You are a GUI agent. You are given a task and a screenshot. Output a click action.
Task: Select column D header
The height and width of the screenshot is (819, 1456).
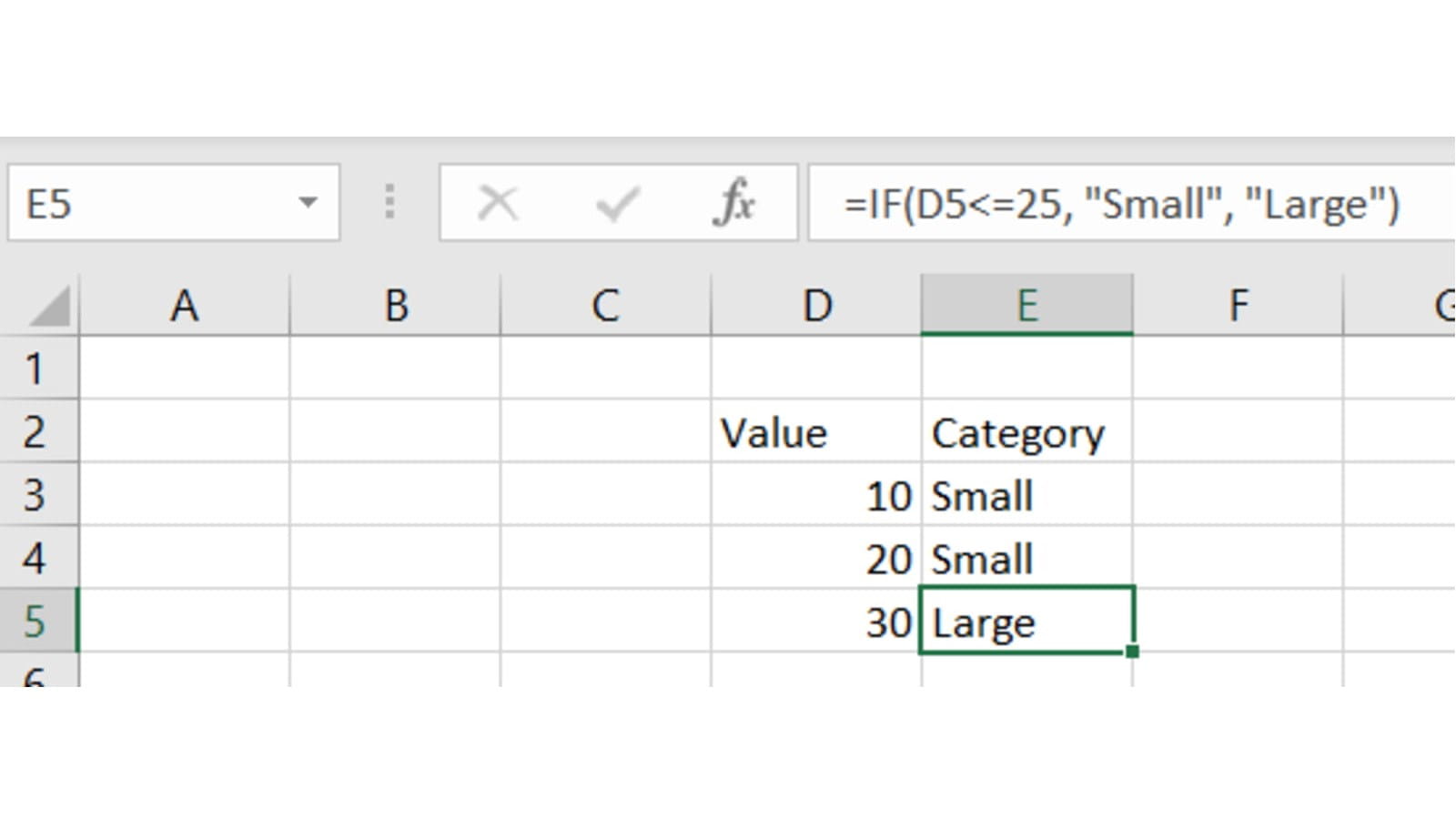coord(816,306)
